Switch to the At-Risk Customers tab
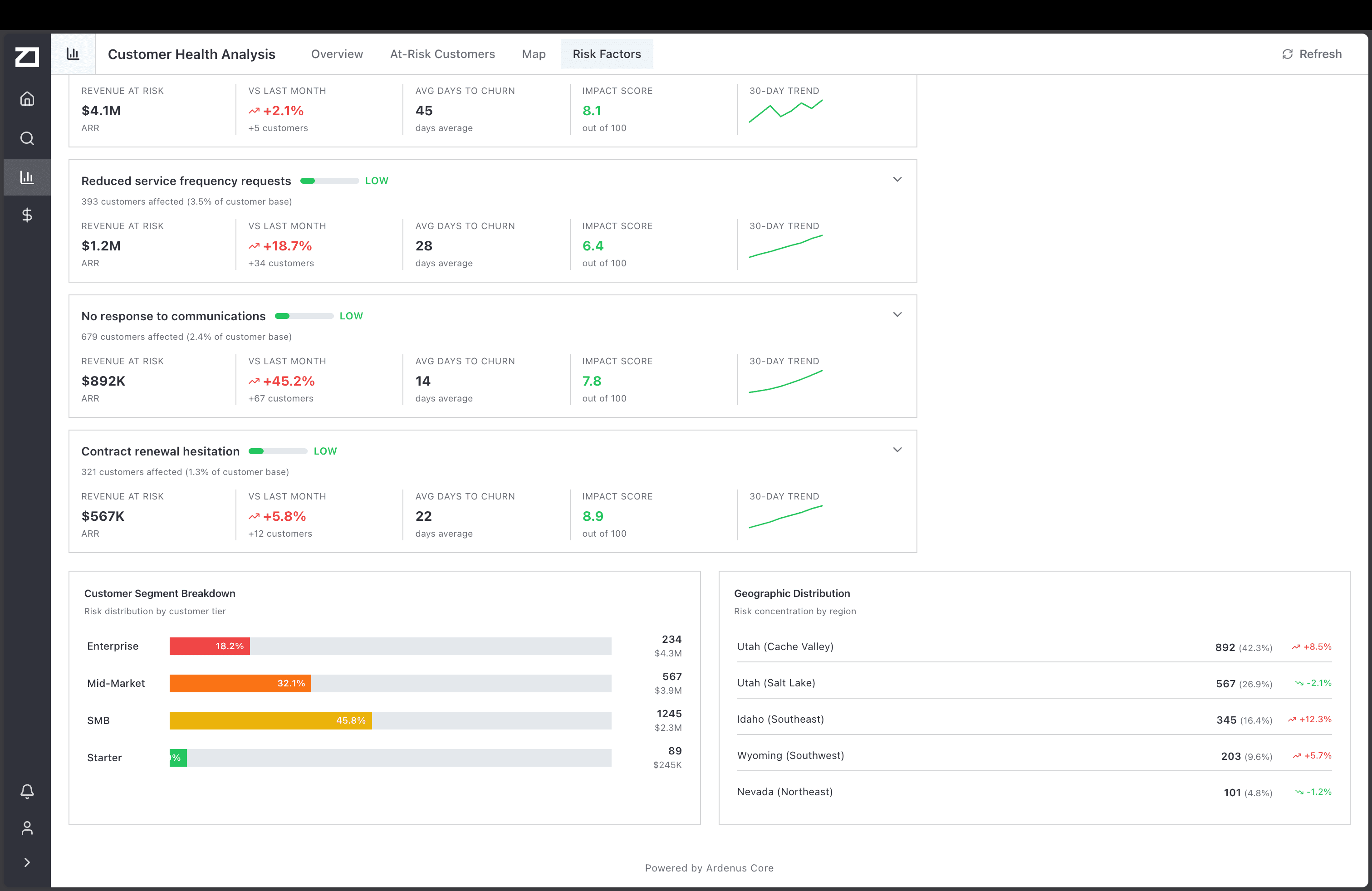 pyautogui.click(x=443, y=54)
